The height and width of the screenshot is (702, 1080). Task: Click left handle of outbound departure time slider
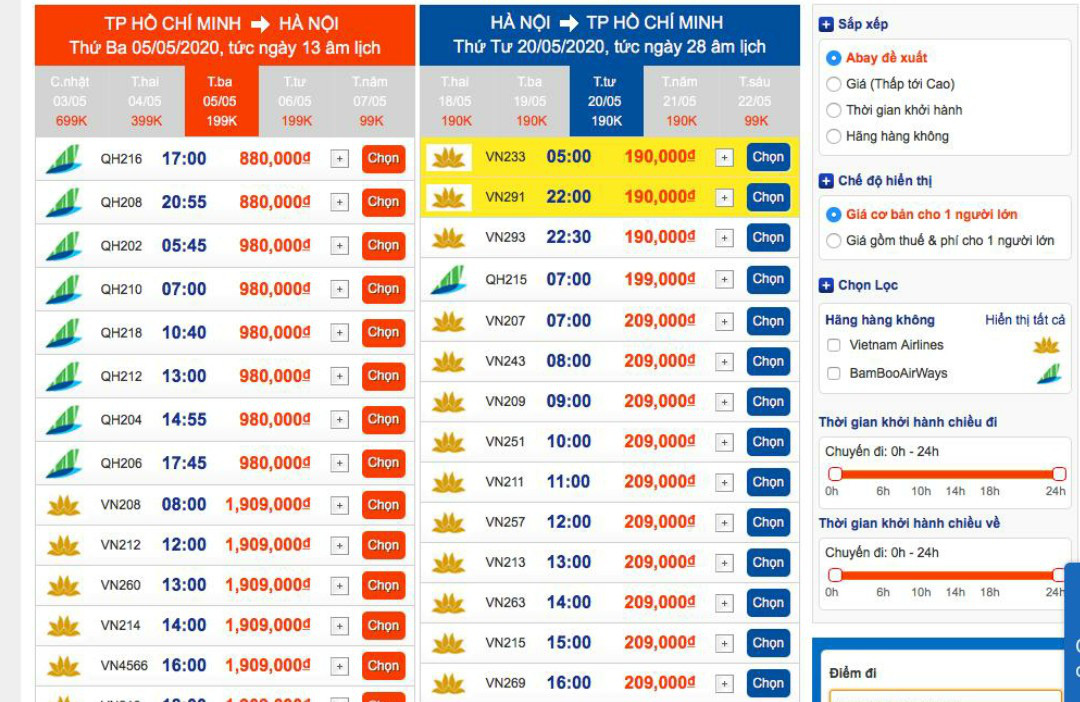(835, 474)
